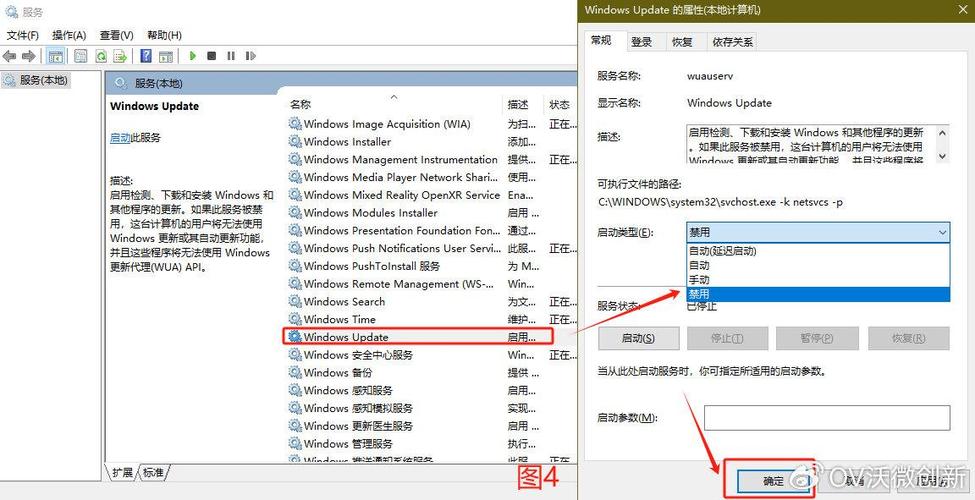975x500 pixels.
Task: Click the 启动参数 input field
Action: 826,418
